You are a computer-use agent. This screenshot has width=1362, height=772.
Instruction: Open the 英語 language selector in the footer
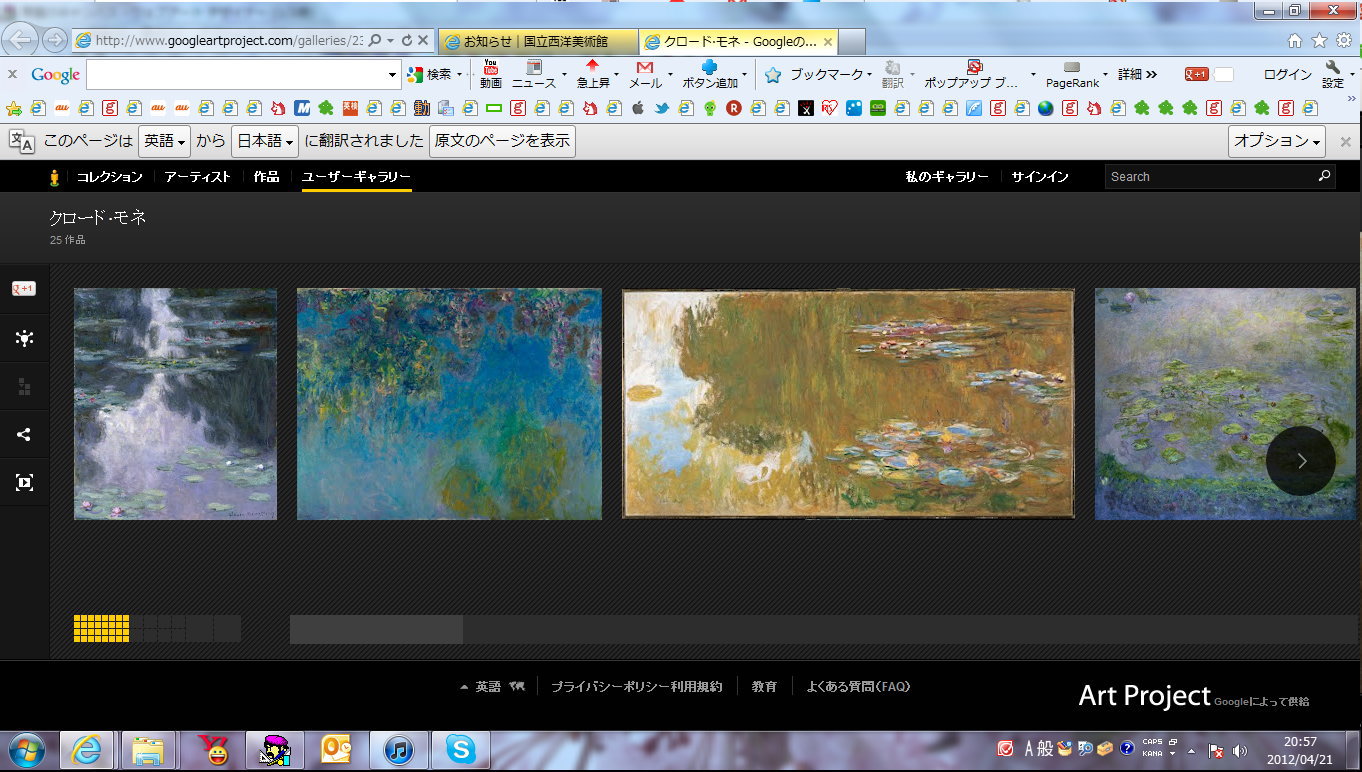click(x=491, y=687)
